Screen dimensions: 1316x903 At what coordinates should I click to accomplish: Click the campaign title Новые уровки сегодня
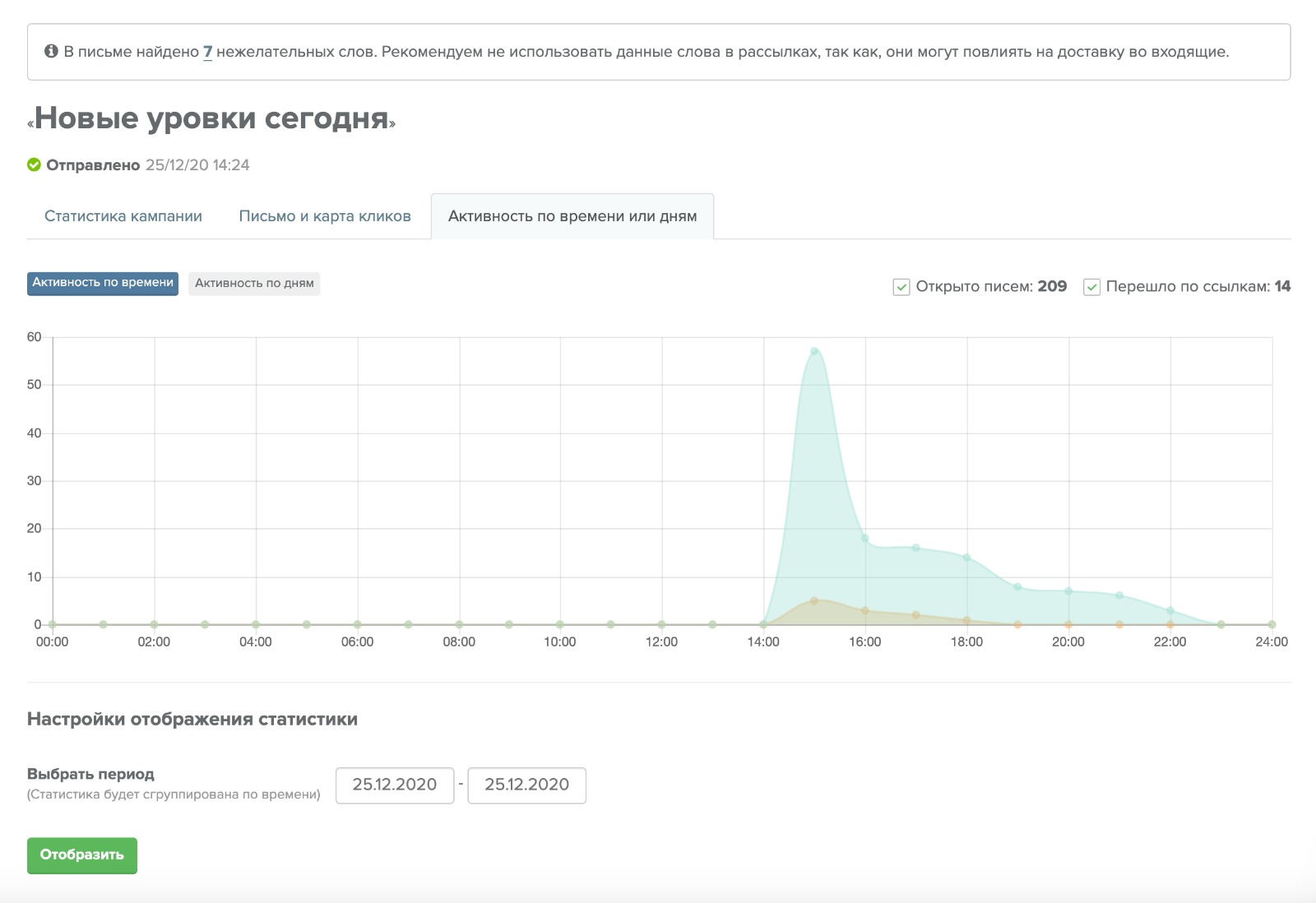click(x=214, y=118)
